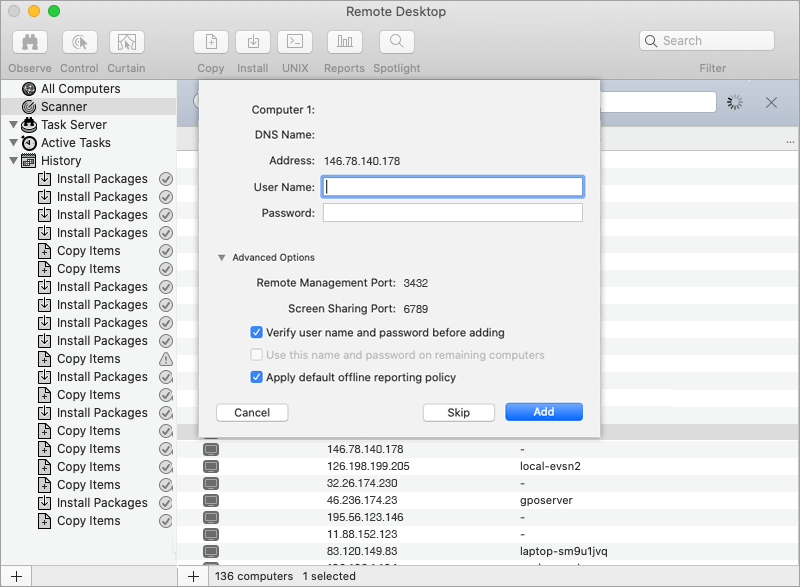800x587 pixels.
Task: Select Scanner in the sidebar
Action: tap(64, 107)
